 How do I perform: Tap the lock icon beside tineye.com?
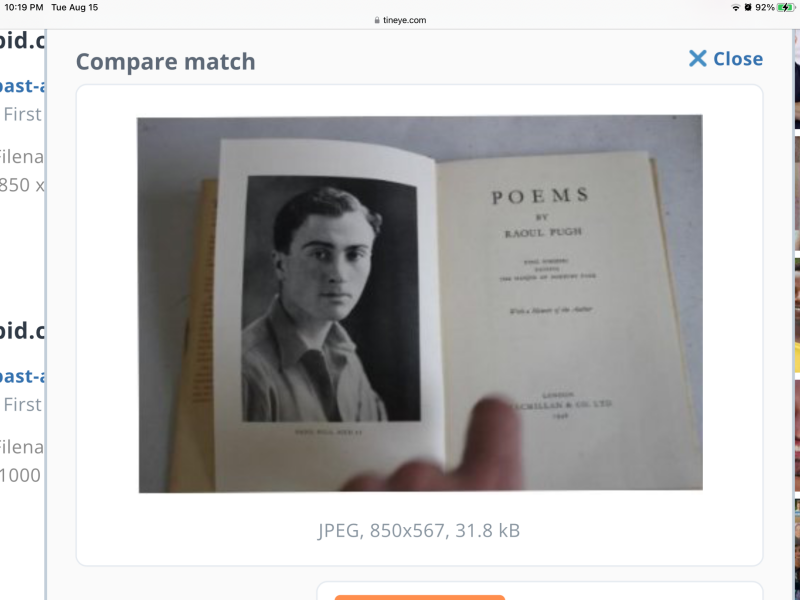[377, 20]
